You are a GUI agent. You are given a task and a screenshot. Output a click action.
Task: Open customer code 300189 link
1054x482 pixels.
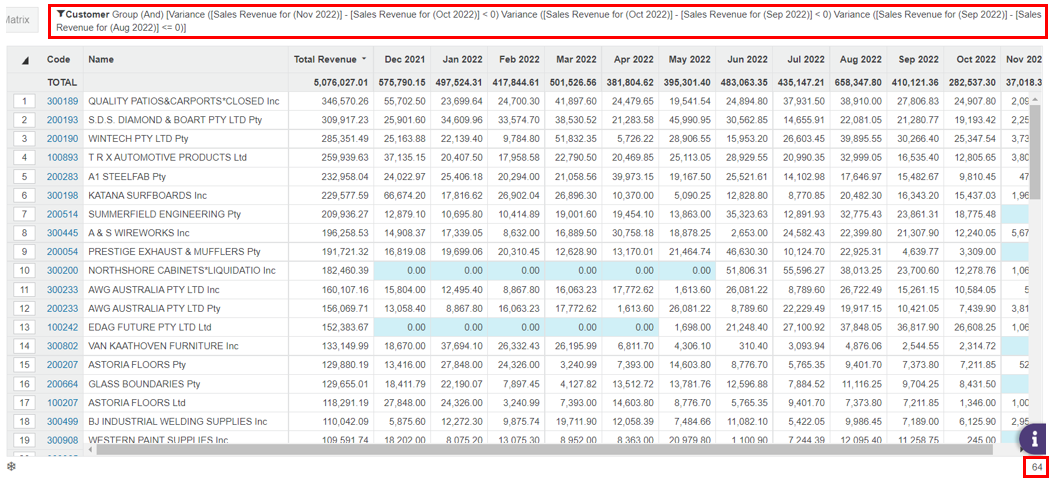[x=60, y=102]
